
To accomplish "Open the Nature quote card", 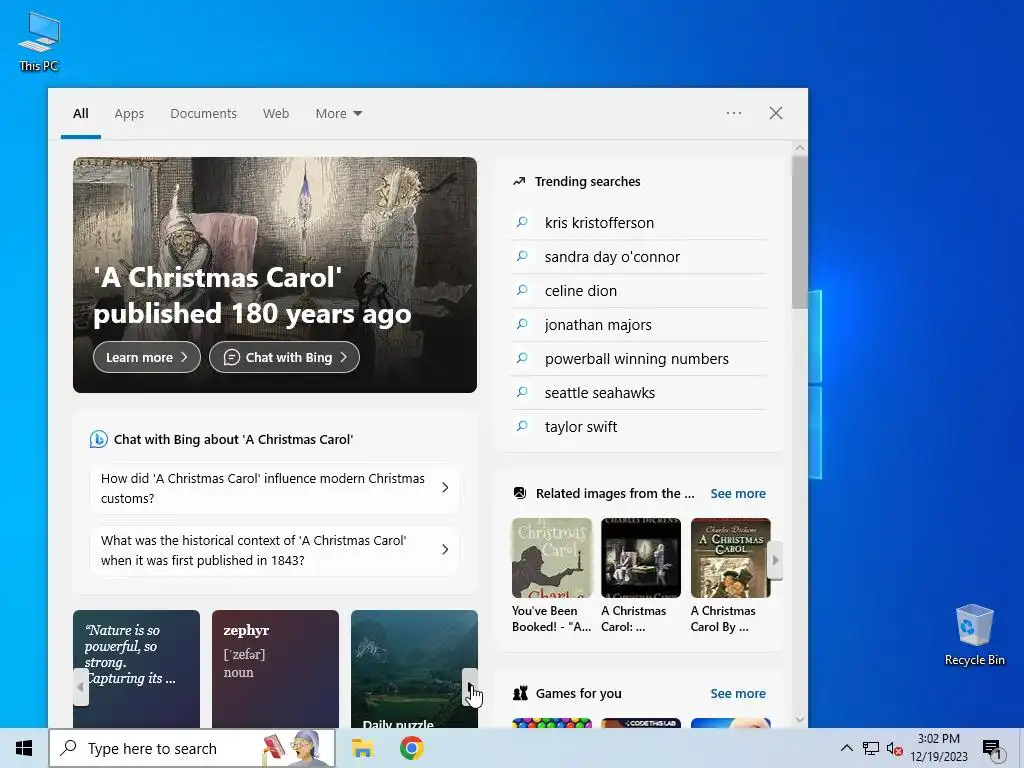I will tap(136, 669).
